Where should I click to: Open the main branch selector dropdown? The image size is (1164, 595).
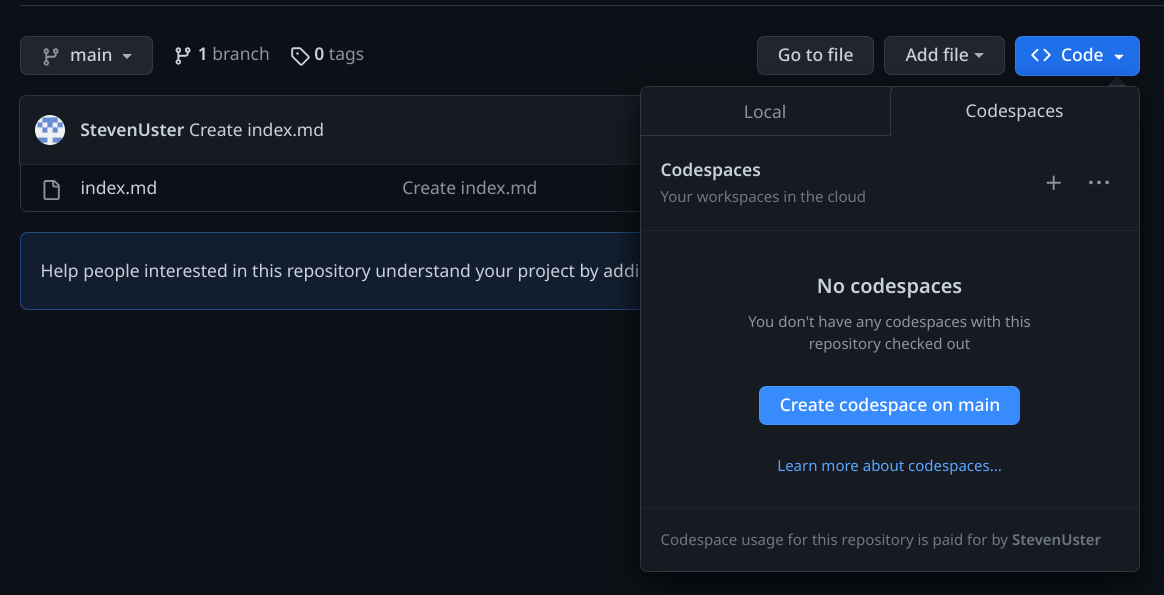86,56
